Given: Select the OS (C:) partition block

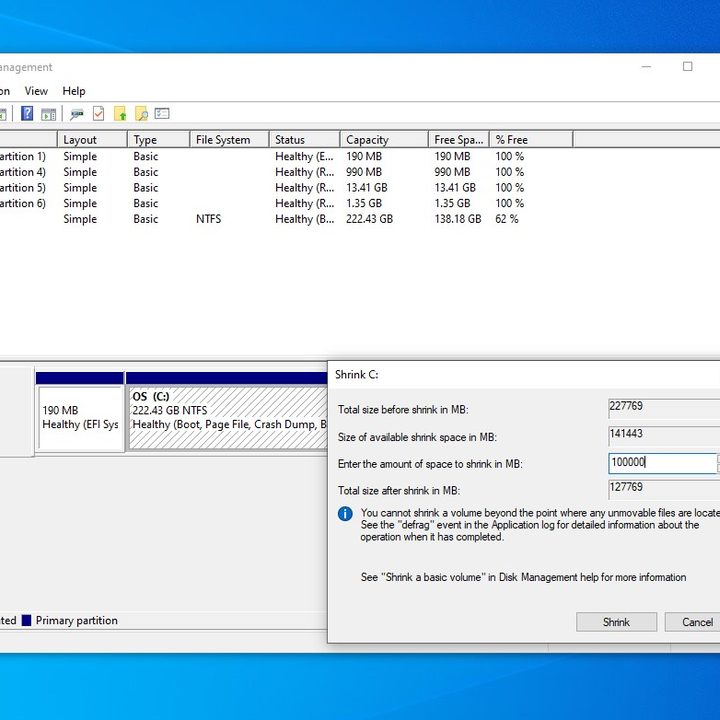Looking at the screenshot, I should pyautogui.click(x=228, y=417).
